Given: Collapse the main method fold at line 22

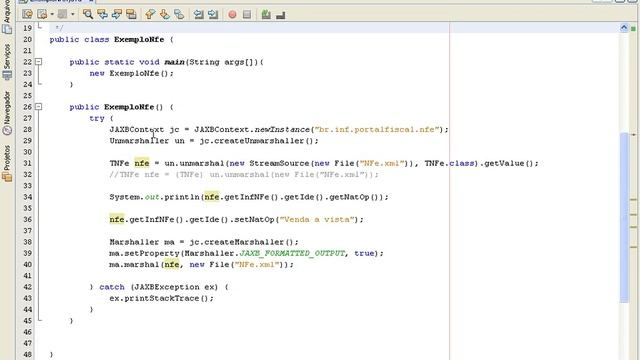Looking at the screenshot, I should [38, 62].
